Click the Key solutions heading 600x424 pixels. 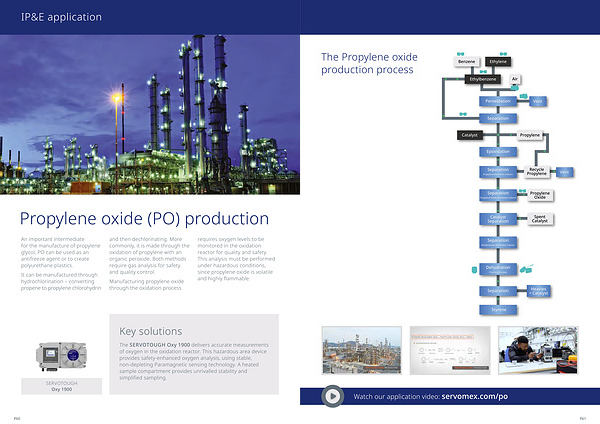[x=151, y=330]
